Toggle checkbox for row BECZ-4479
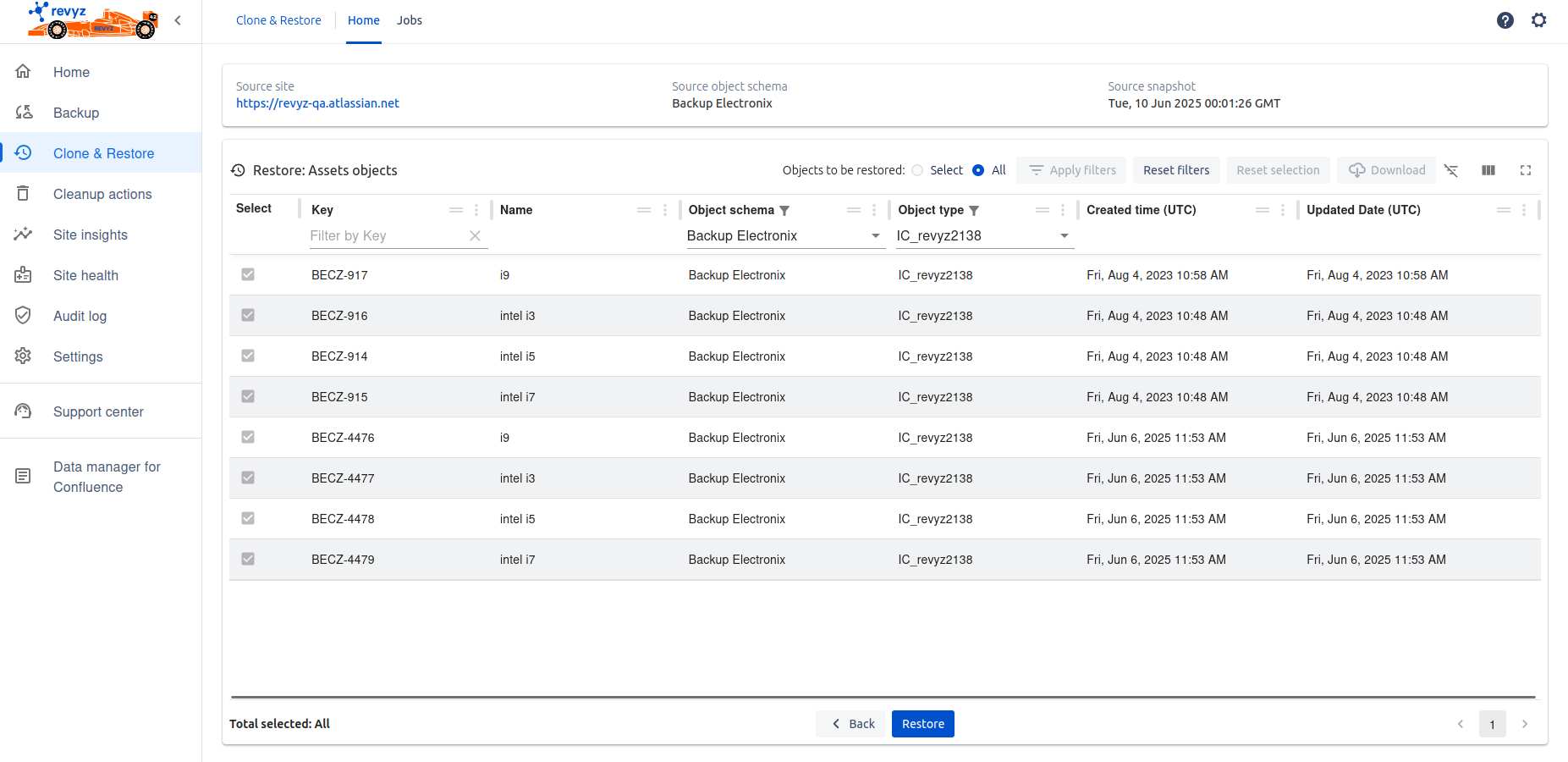Screen dimensions: 1568x762 tap(248, 559)
